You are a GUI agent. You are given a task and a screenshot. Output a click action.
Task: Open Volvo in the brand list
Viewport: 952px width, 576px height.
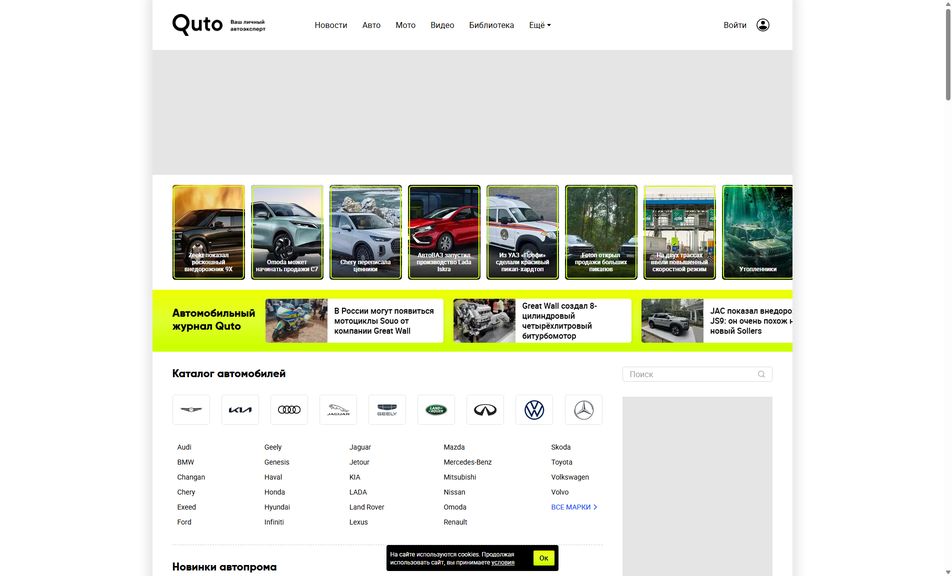(560, 492)
